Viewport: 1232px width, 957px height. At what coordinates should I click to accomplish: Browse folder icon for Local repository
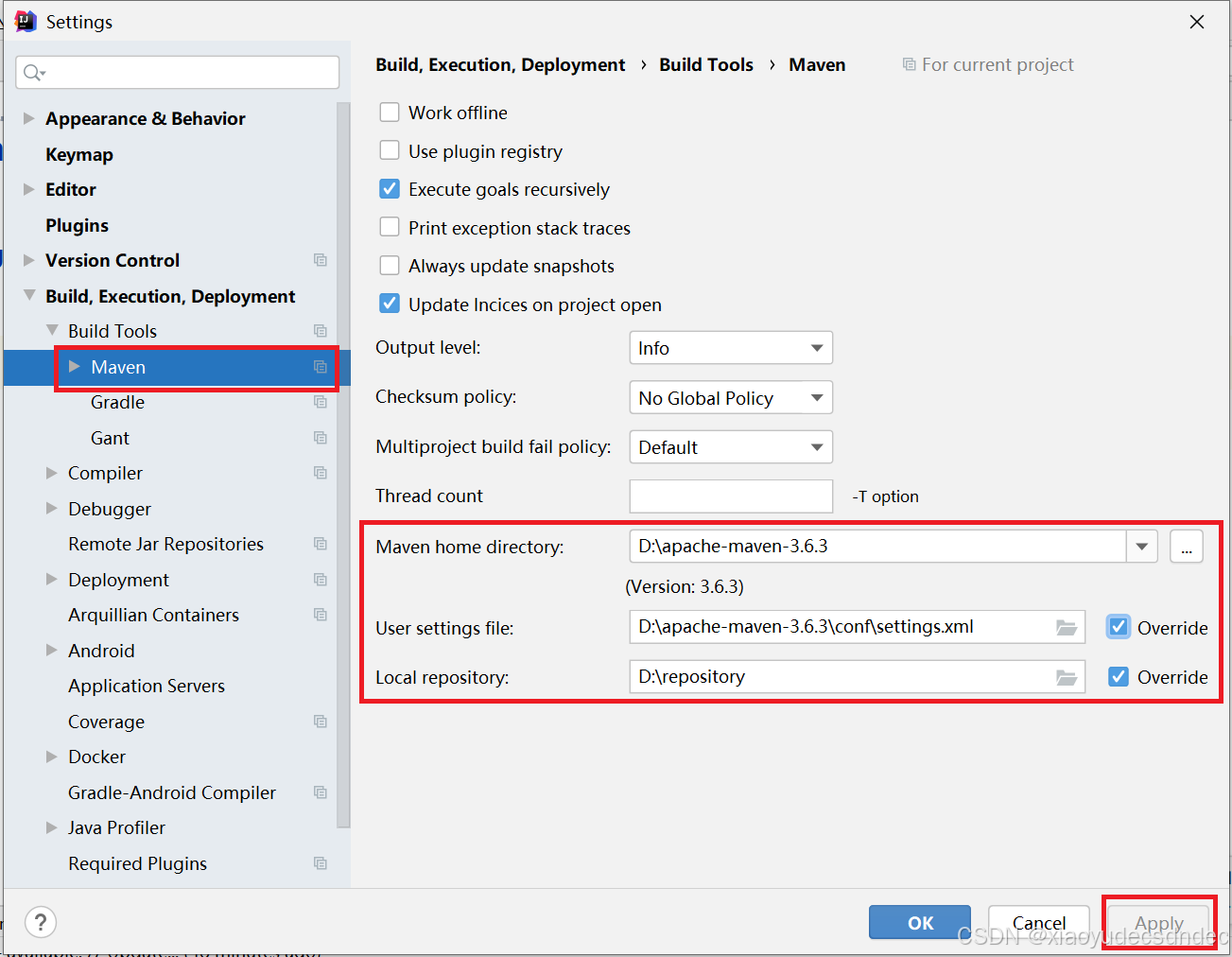pos(1067,677)
